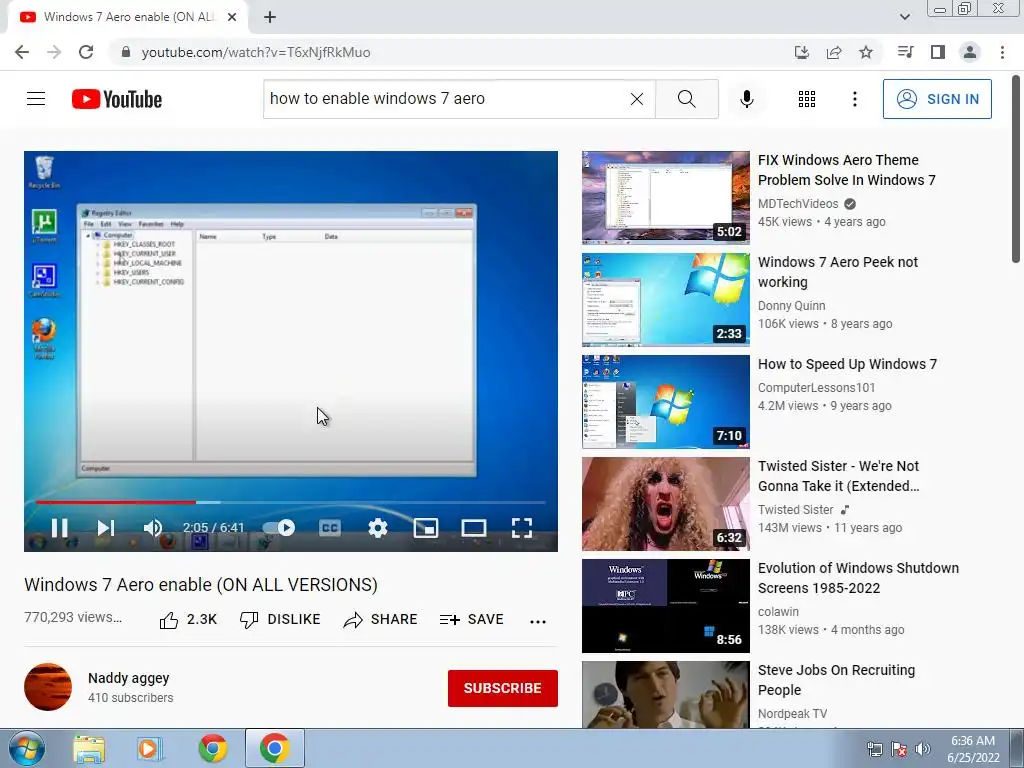Open Chrome's three-dot menu
This screenshot has height=768, width=1024.
(1002, 52)
